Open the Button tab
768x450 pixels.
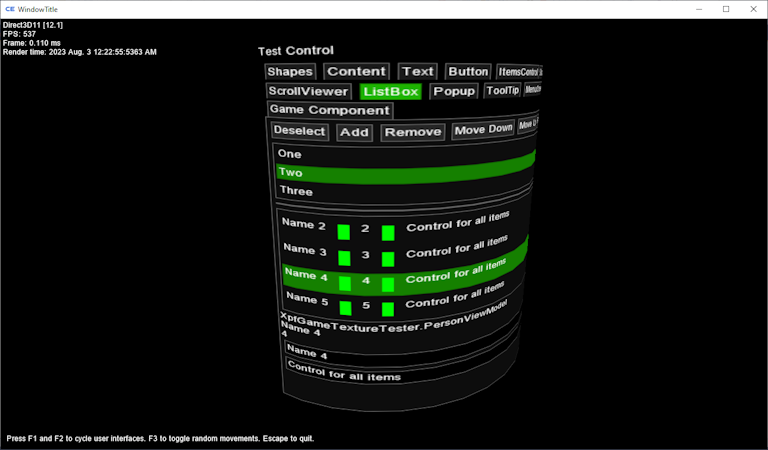468,72
